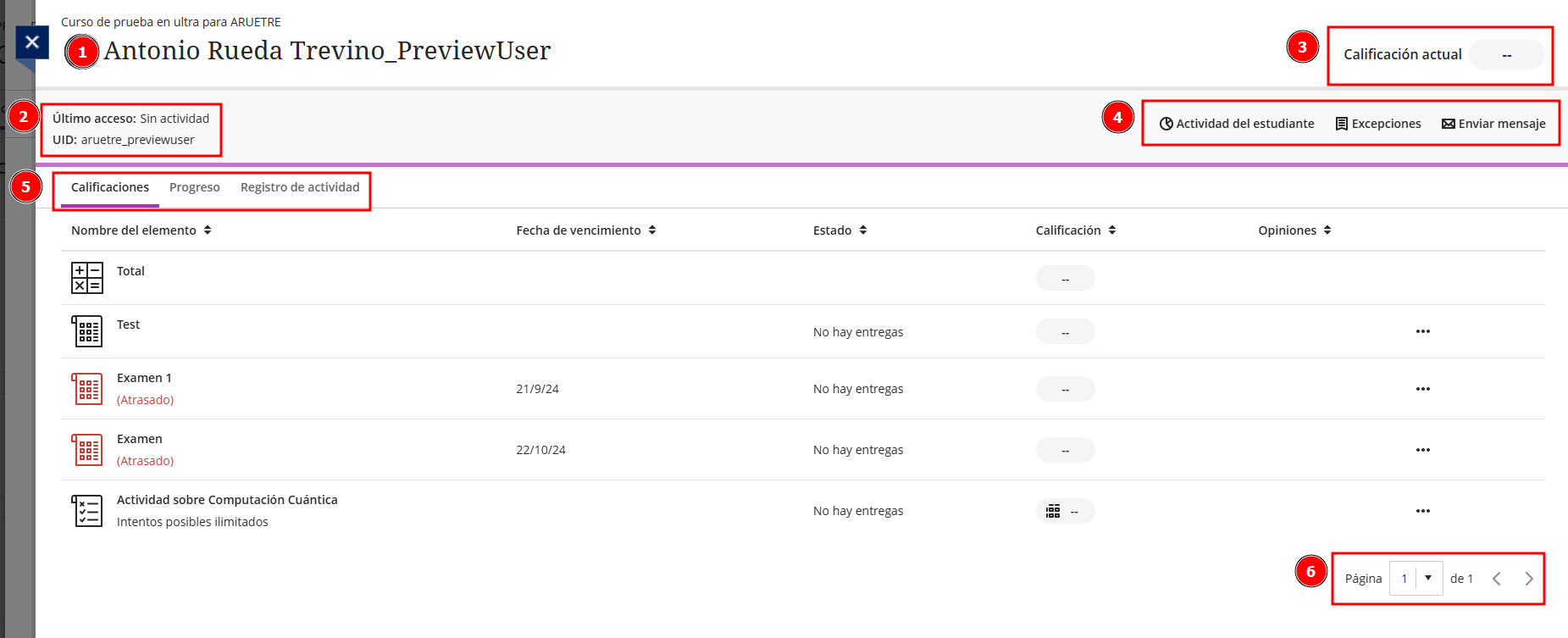Switch to the Progreso tab
Viewport: 1568px width, 638px height.
click(x=194, y=187)
